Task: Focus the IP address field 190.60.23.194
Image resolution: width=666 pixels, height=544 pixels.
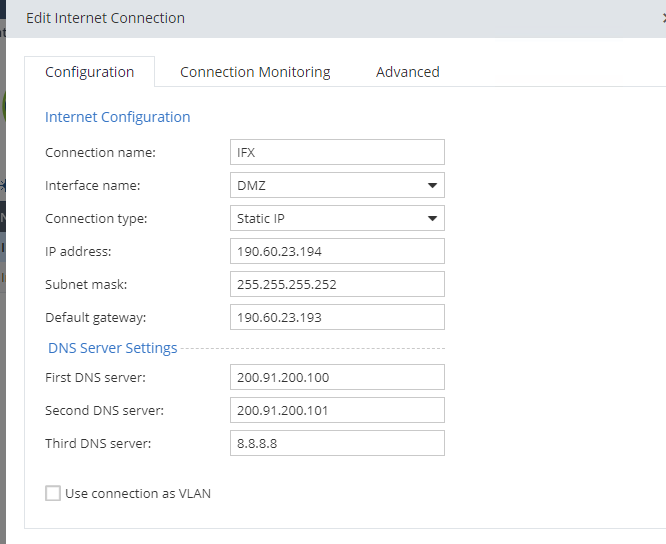Action: (337, 251)
